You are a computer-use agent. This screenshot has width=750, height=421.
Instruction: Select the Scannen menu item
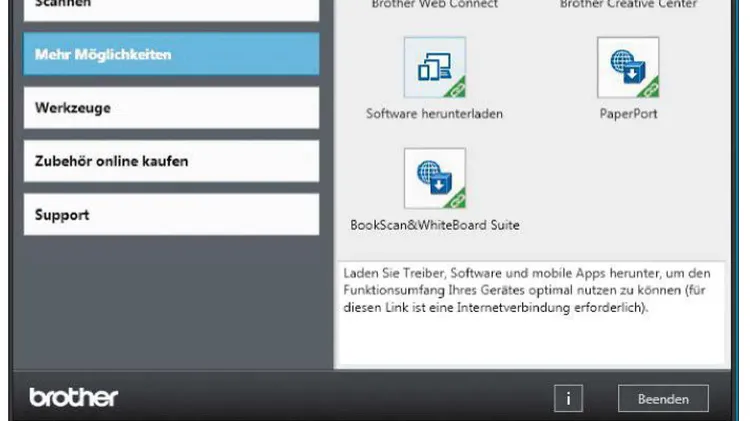tap(171, 10)
